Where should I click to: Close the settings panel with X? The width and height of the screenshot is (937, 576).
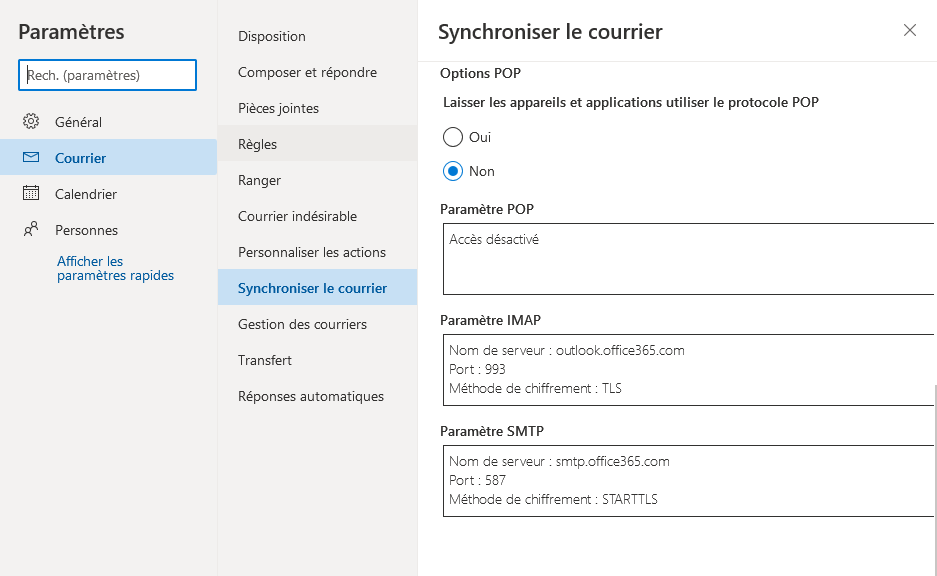pos(910,30)
